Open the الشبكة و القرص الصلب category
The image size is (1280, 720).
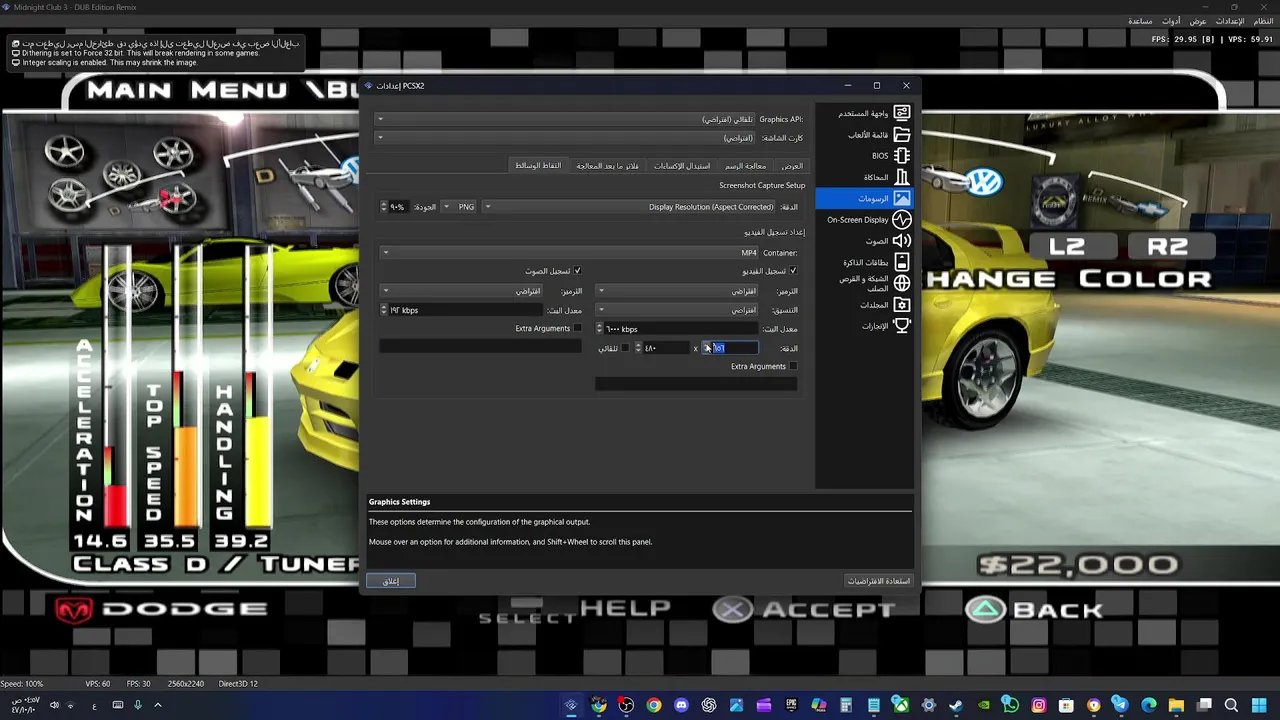[x=866, y=283]
